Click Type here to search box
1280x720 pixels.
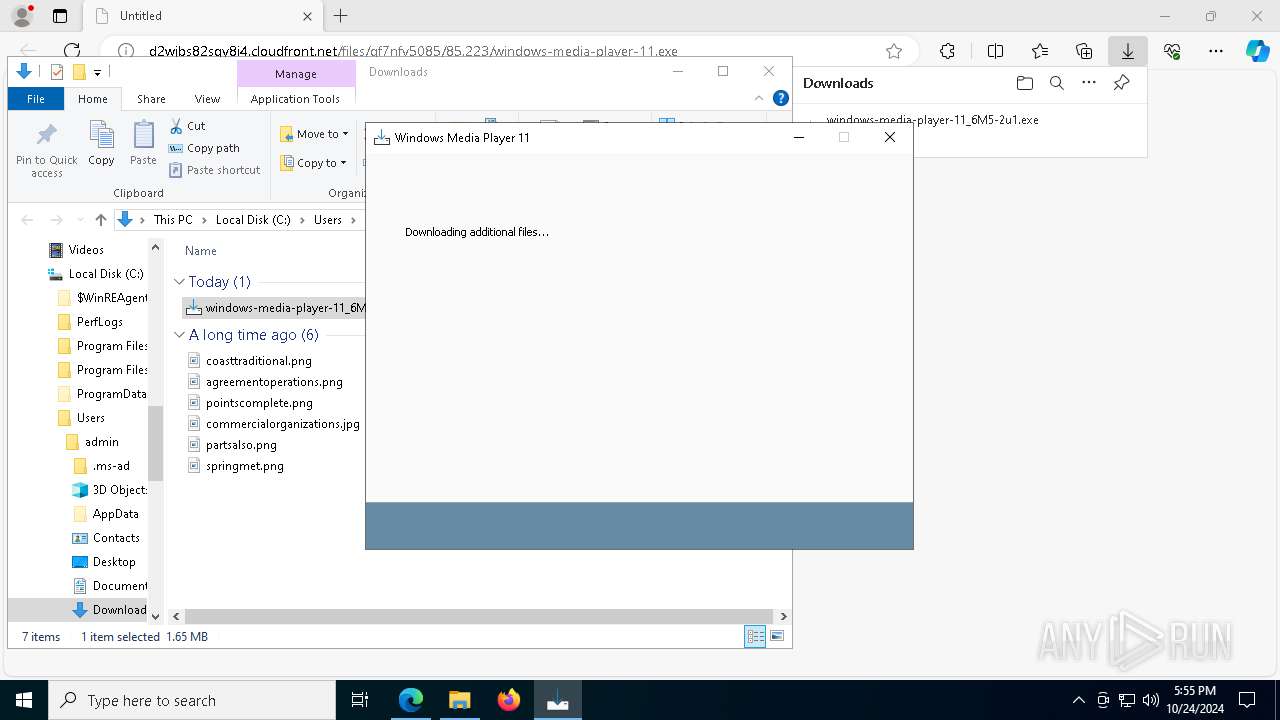[x=192, y=700]
